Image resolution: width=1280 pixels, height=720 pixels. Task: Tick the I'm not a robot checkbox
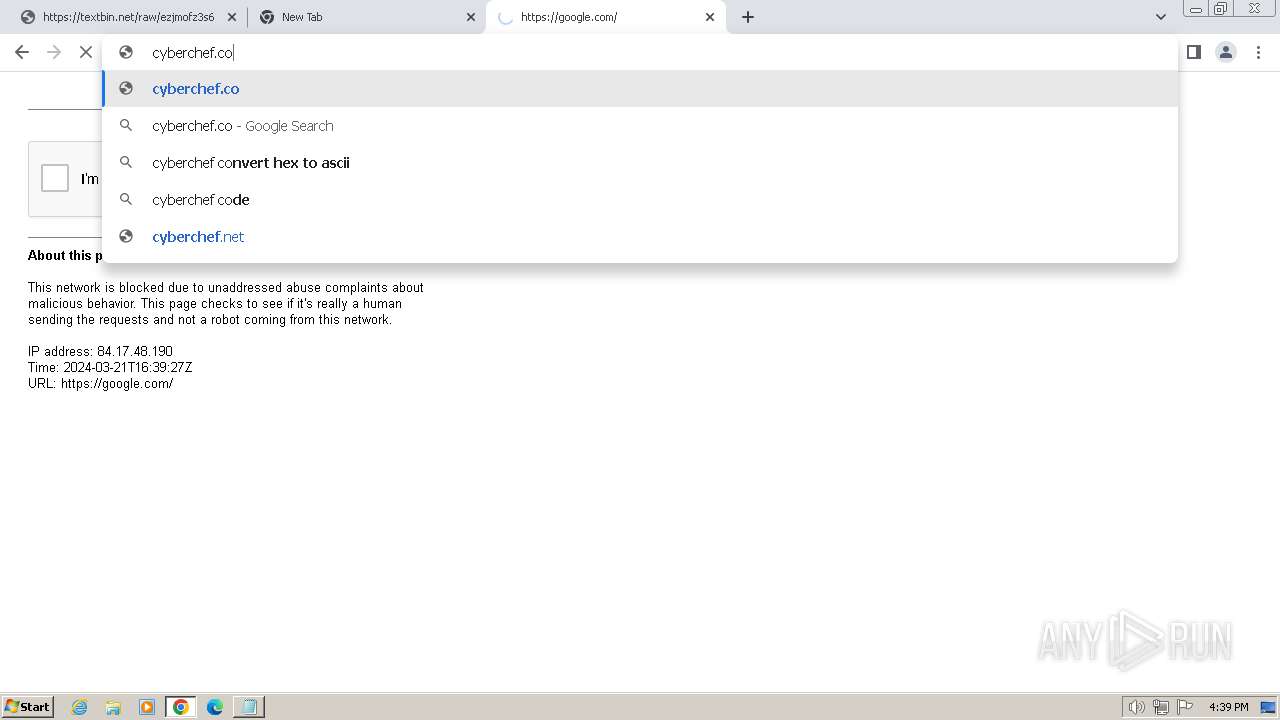[x=55, y=178]
